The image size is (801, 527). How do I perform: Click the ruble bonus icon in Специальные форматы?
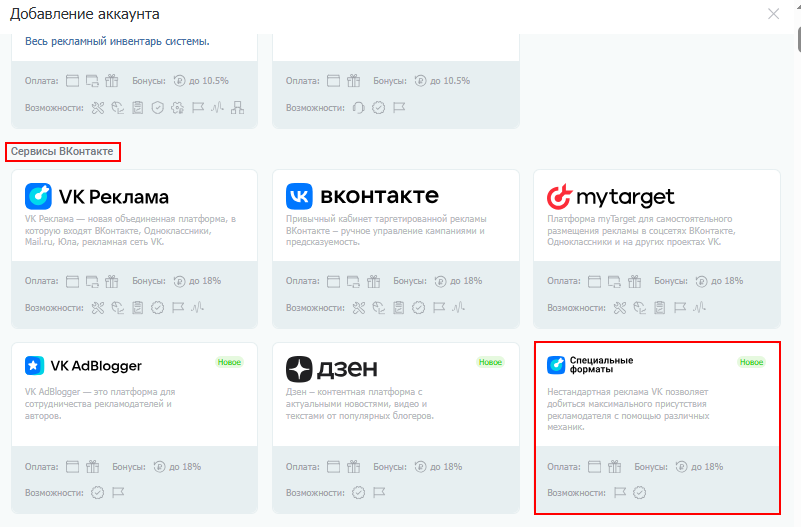tap(681, 467)
